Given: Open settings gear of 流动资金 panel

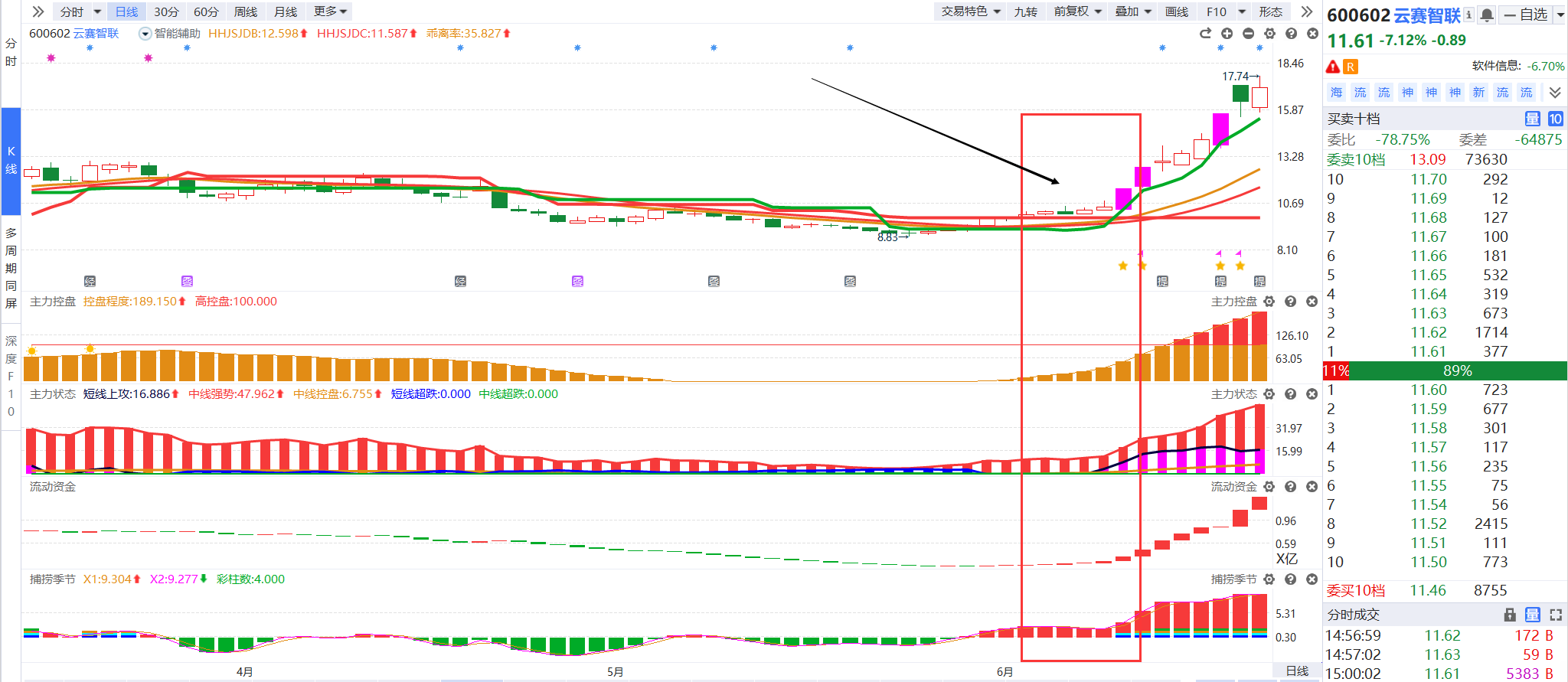Looking at the screenshot, I should click(x=1269, y=487).
